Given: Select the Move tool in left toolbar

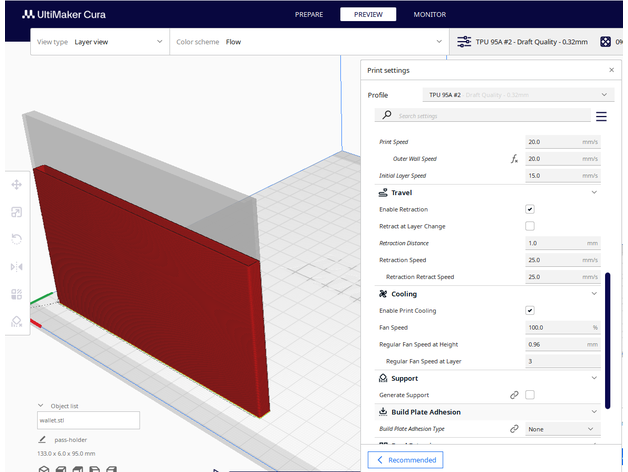Looking at the screenshot, I should (16, 185).
